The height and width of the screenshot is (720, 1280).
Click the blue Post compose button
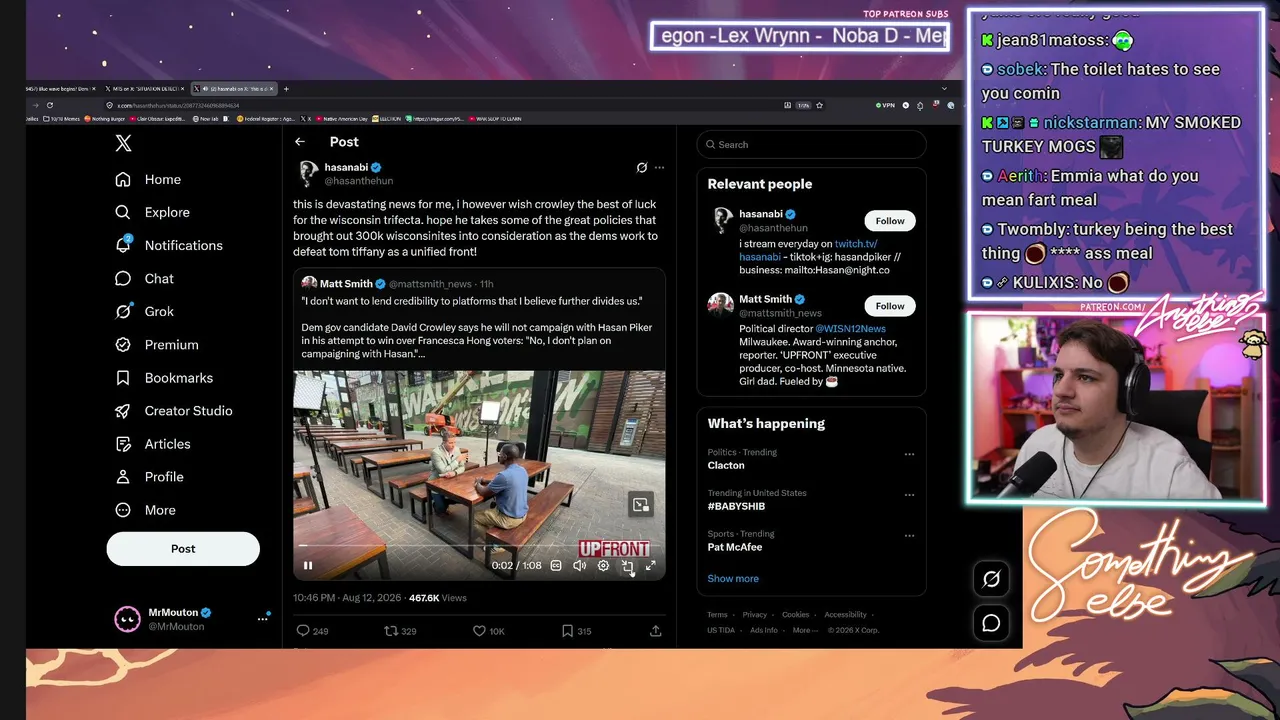(183, 548)
